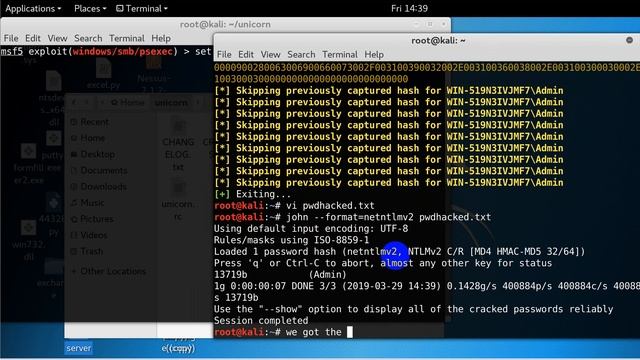Select Recent in file manager sidebar
The width and height of the screenshot is (640, 360).
(94, 122)
